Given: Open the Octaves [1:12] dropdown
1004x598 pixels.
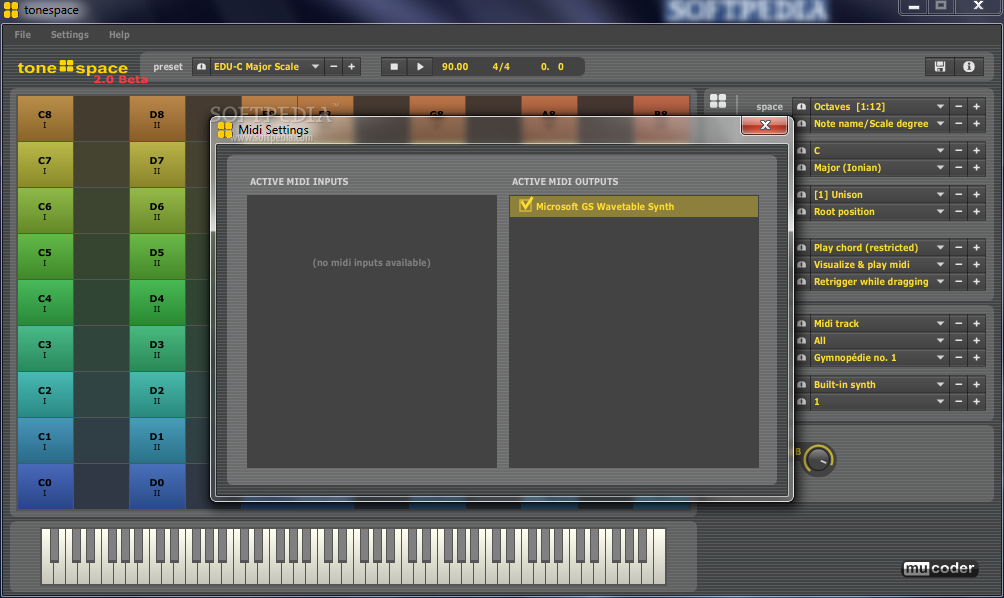Looking at the screenshot, I should pyautogui.click(x=879, y=106).
